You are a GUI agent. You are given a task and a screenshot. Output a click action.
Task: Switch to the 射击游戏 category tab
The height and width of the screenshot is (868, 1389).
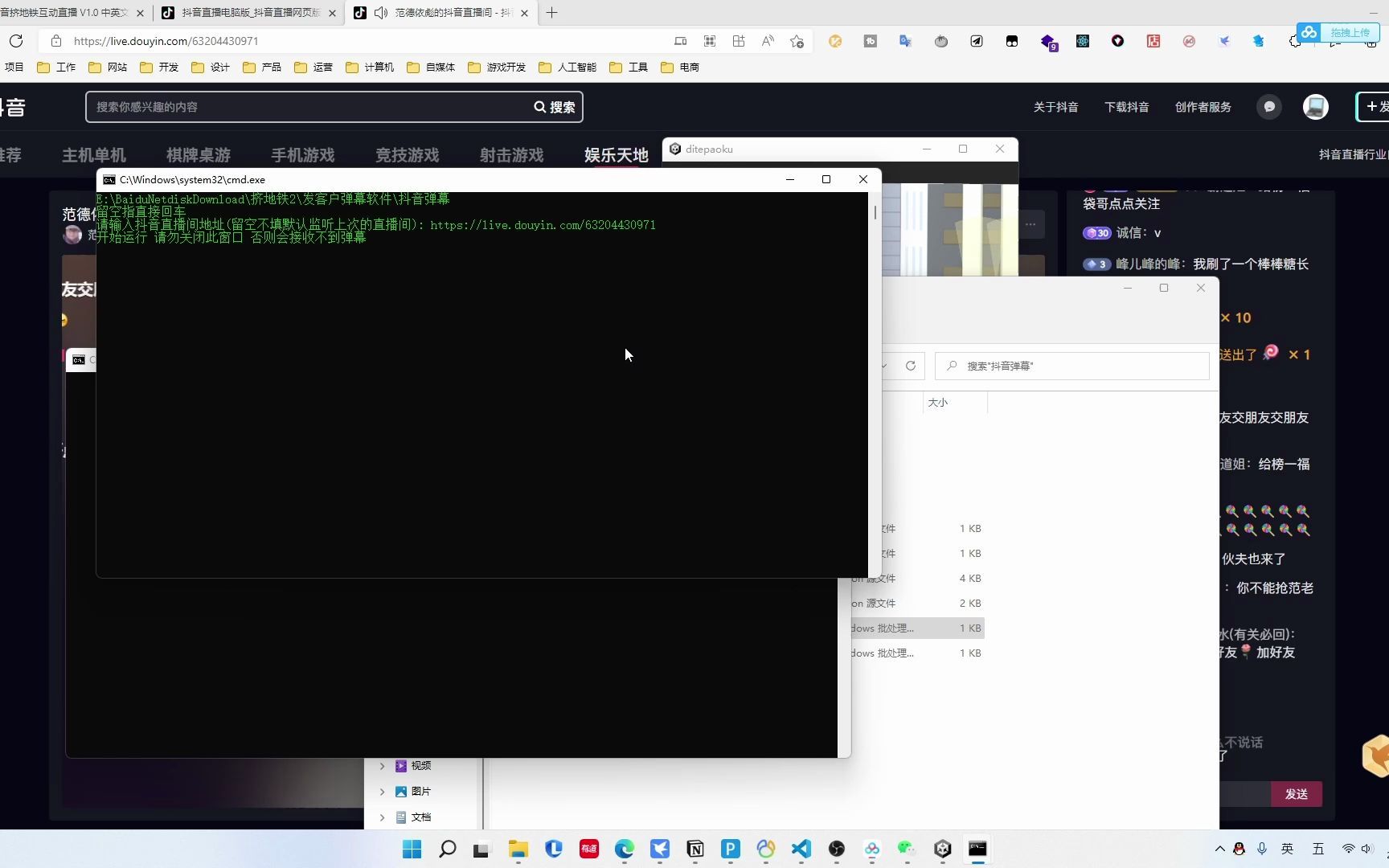512,155
